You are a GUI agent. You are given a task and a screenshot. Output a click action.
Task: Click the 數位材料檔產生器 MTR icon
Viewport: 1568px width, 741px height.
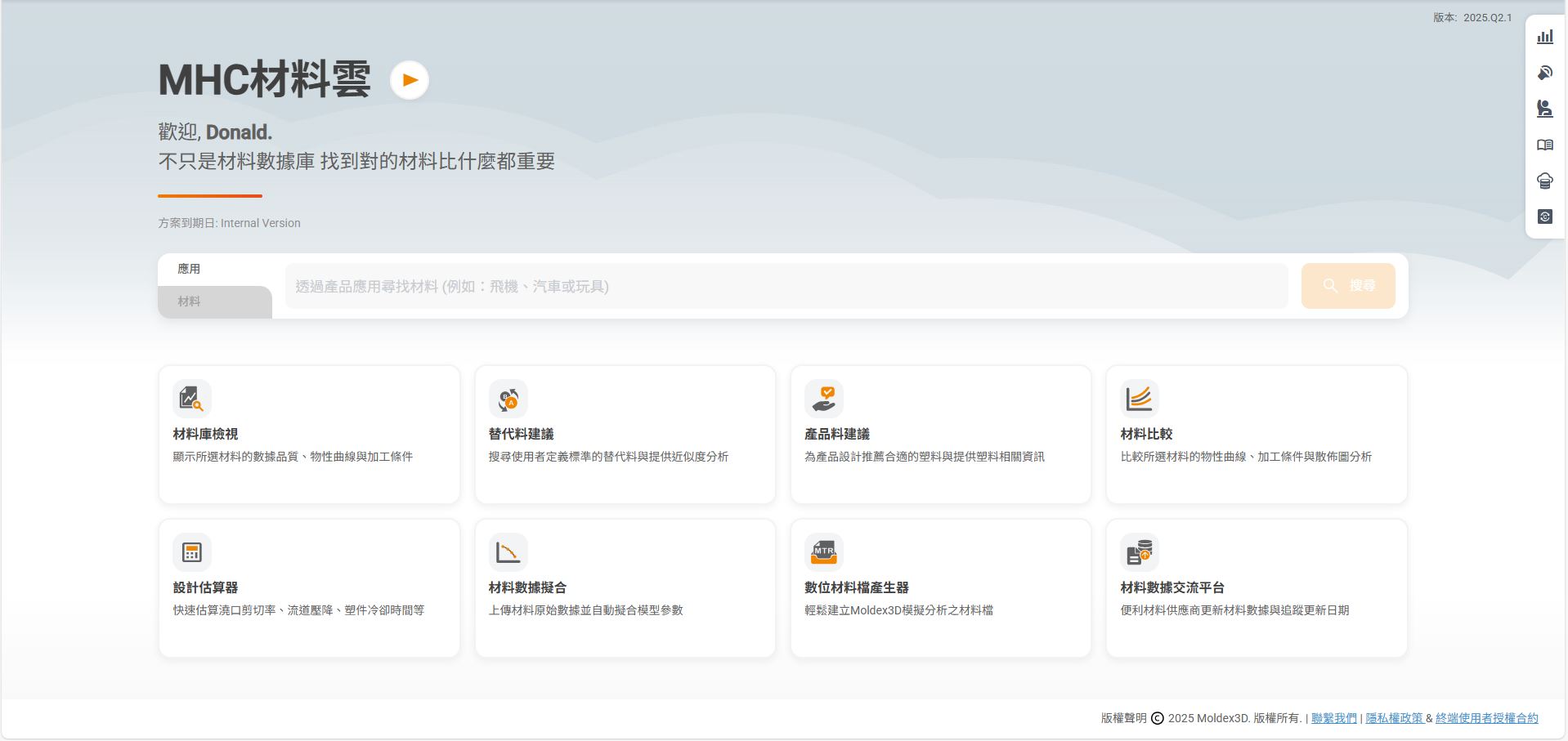click(x=824, y=552)
